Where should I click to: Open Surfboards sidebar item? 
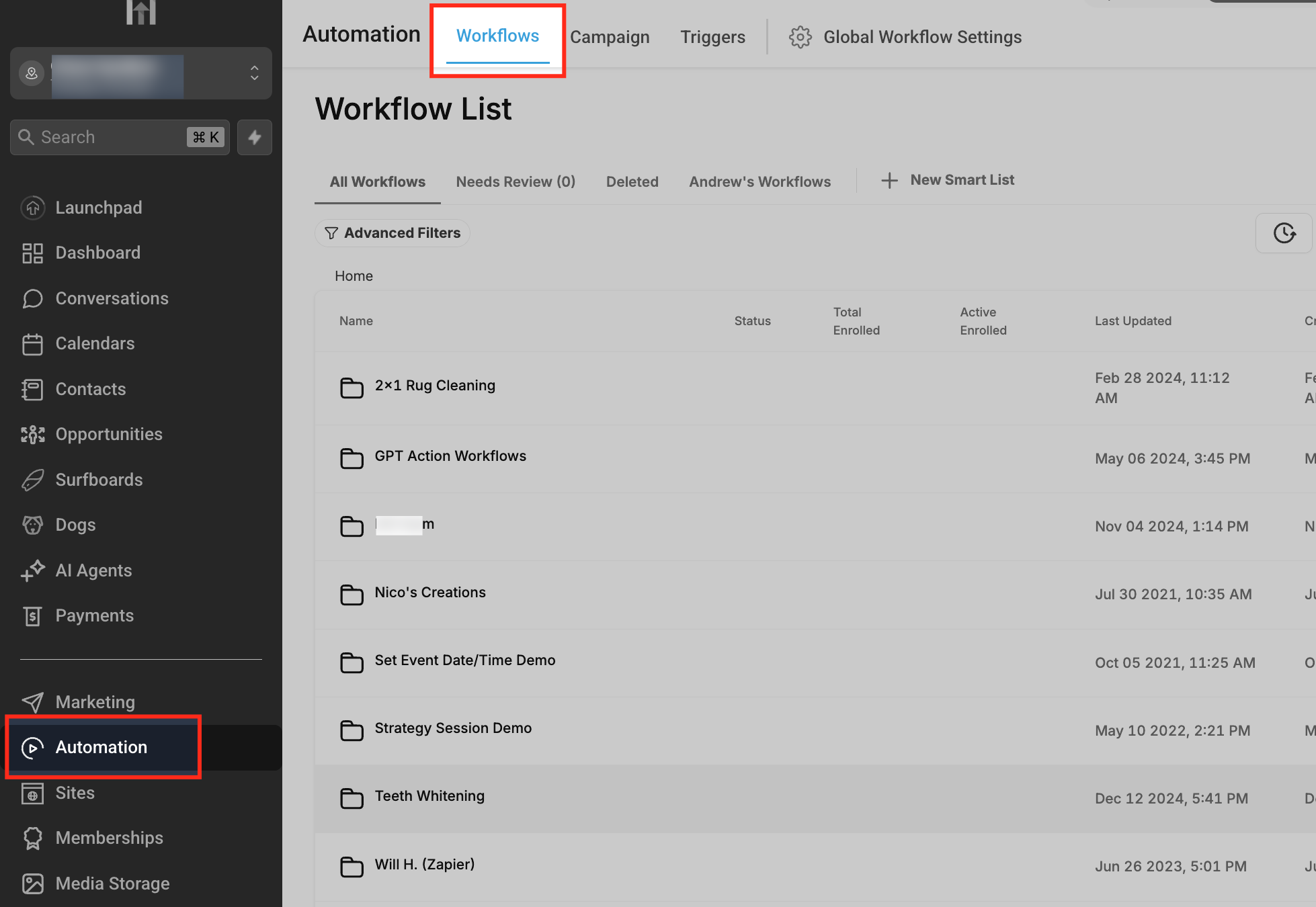point(99,480)
